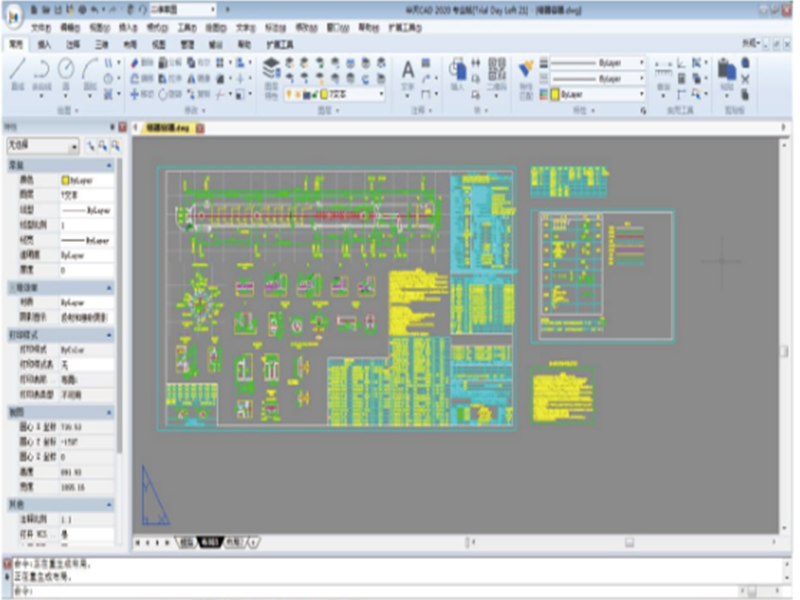Click the Match Properties icon
The height and width of the screenshot is (600, 800).
(x=525, y=70)
